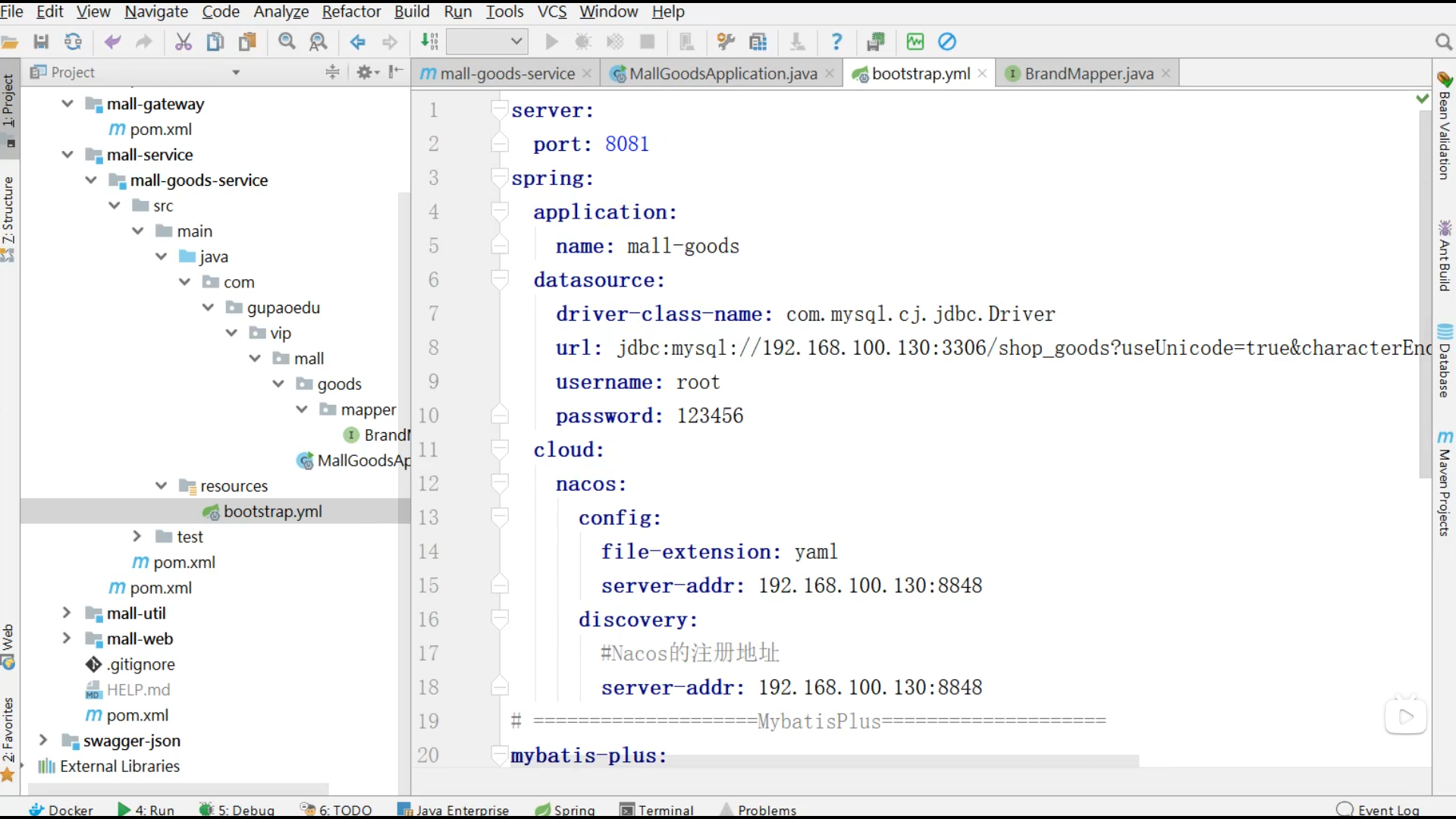
Task: Toggle the Structure tool window tab
Action: coord(8,218)
